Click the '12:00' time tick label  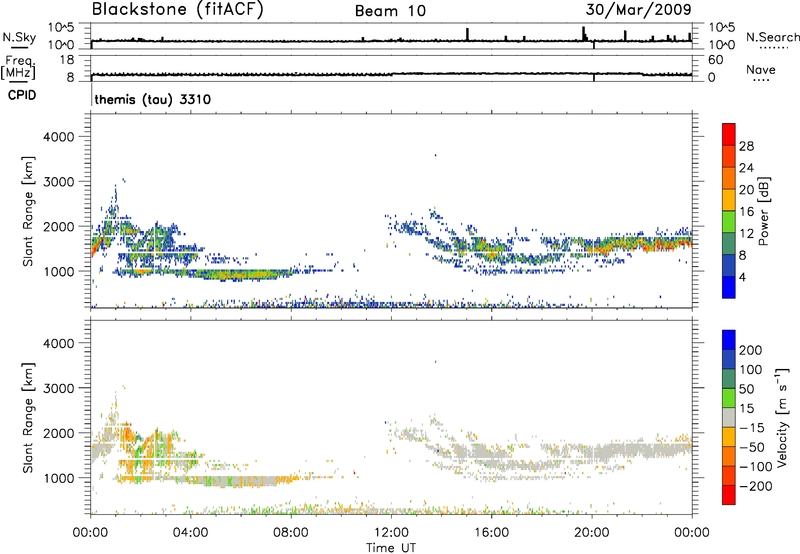391,533
